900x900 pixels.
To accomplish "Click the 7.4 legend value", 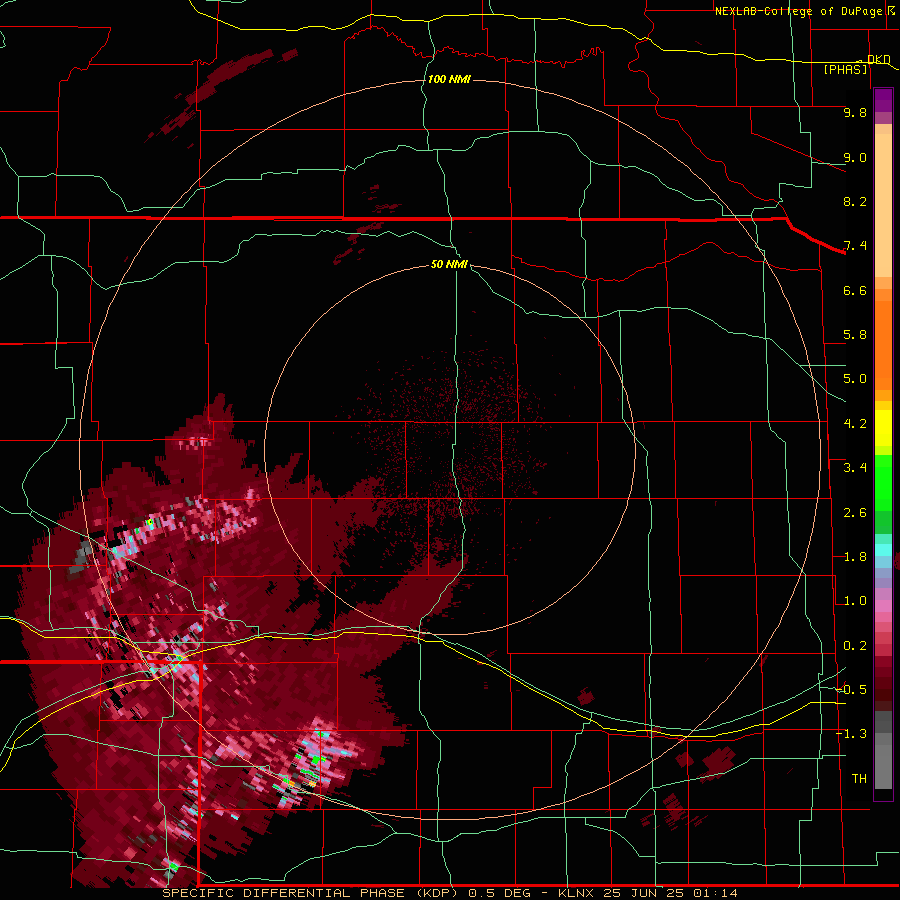I will click(855, 246).
